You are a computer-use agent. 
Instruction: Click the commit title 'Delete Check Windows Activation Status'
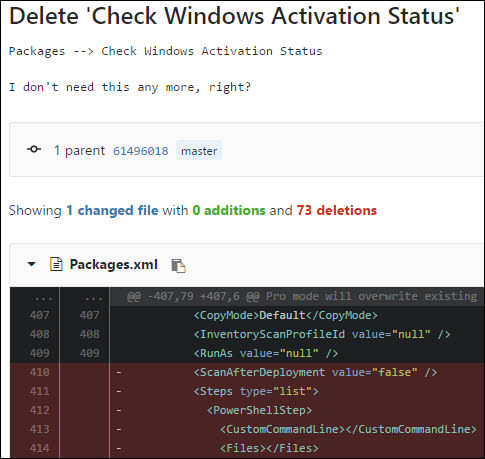tap(234, 16)
